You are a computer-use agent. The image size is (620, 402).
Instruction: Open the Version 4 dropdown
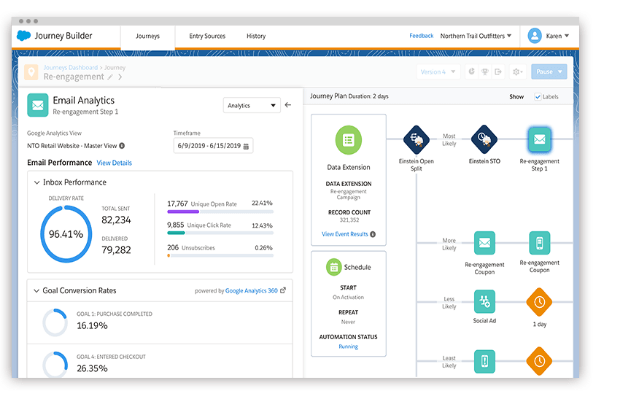pyautogui.click(x=438, y=72)
